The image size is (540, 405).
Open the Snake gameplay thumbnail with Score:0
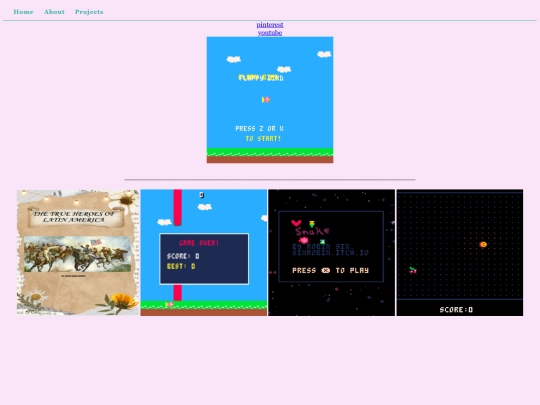click(460, 252)
